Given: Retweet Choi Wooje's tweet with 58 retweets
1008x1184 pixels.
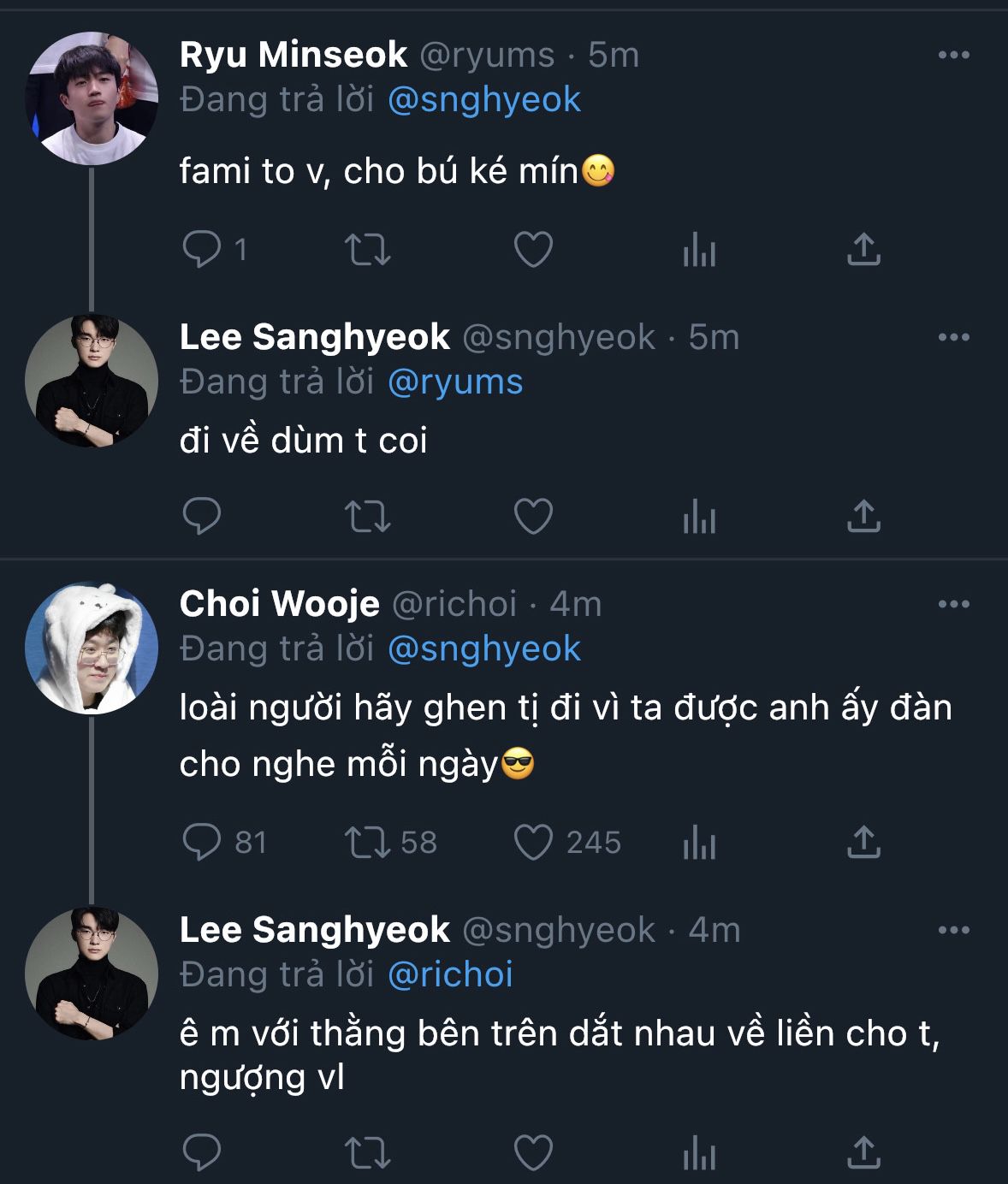Looking at the screenshot, I should pos(367,843).
